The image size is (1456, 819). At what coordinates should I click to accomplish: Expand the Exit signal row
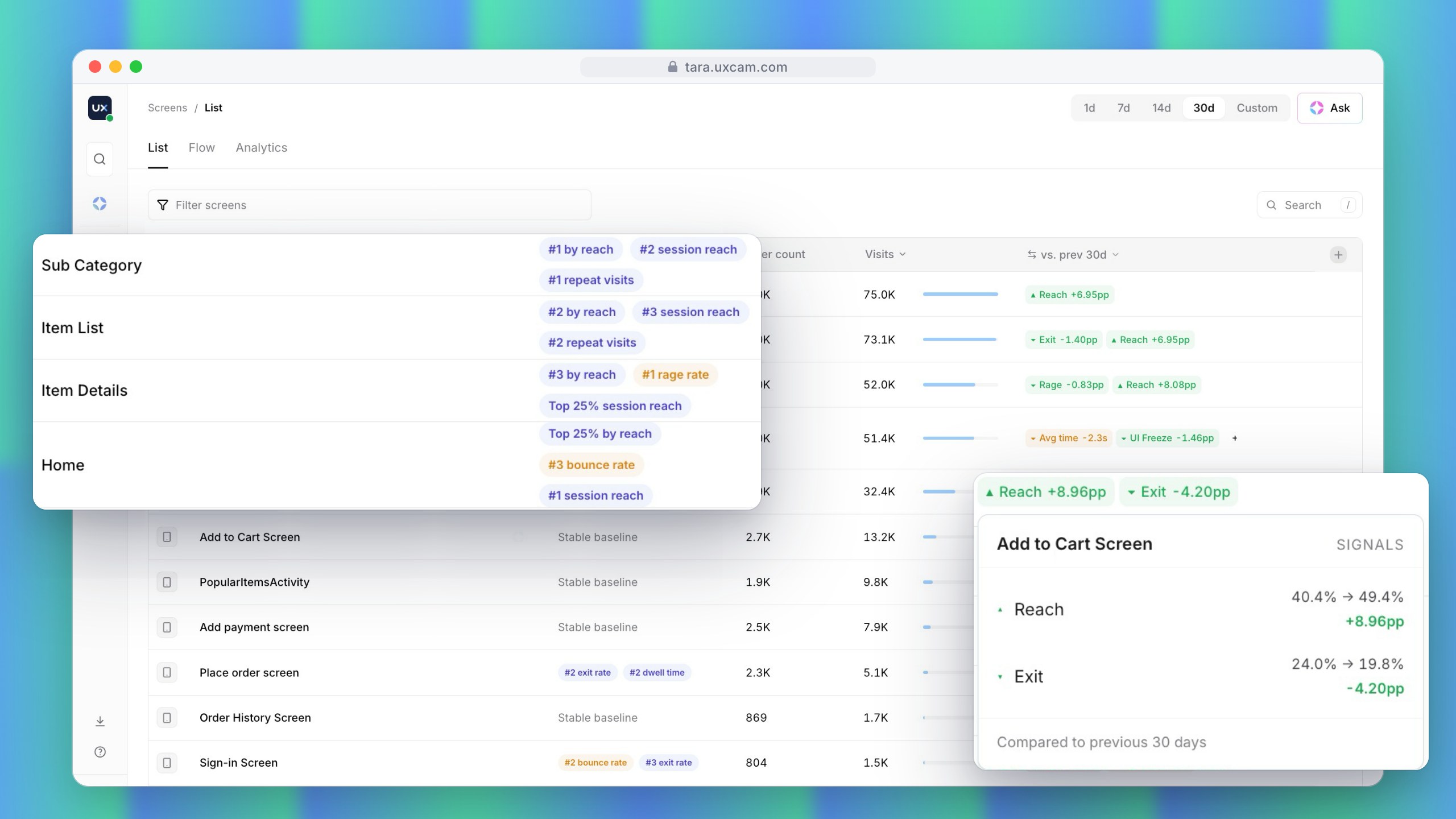point(1200,676)
